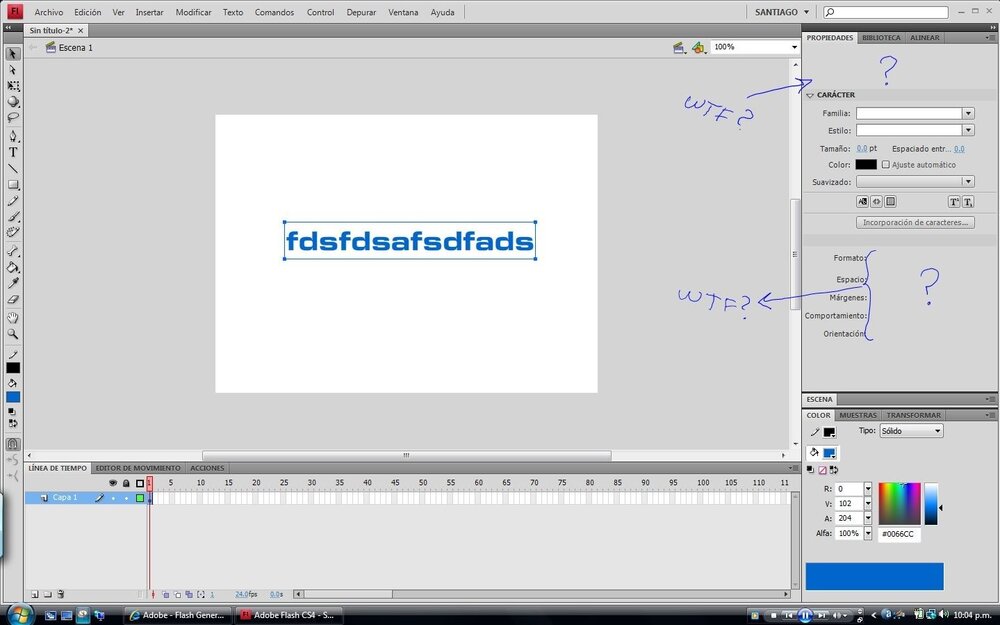Click the 24.0 fps frame rate value

245,594
